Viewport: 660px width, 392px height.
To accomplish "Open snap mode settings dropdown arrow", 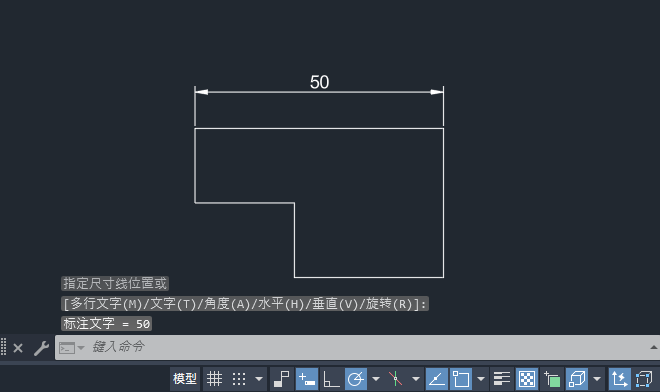I will click(x=259, y=379).
